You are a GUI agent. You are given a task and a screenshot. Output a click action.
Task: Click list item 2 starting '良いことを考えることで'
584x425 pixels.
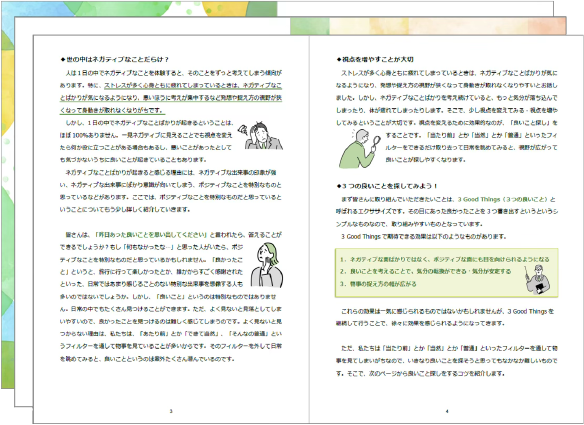pos(425,271)
